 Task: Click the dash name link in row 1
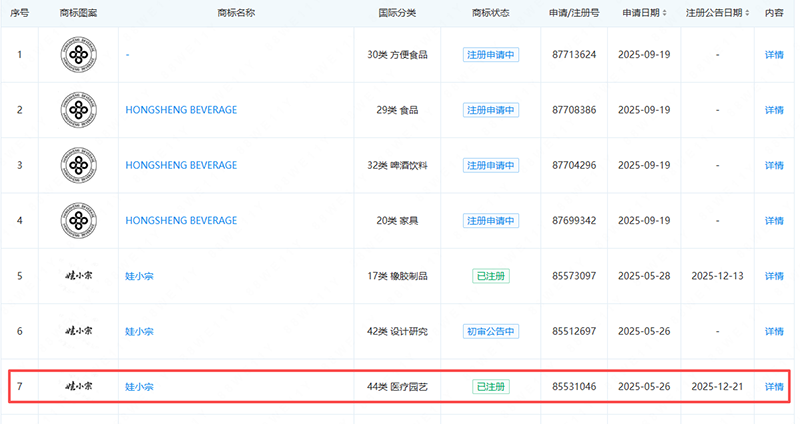(x=128, y=54)
